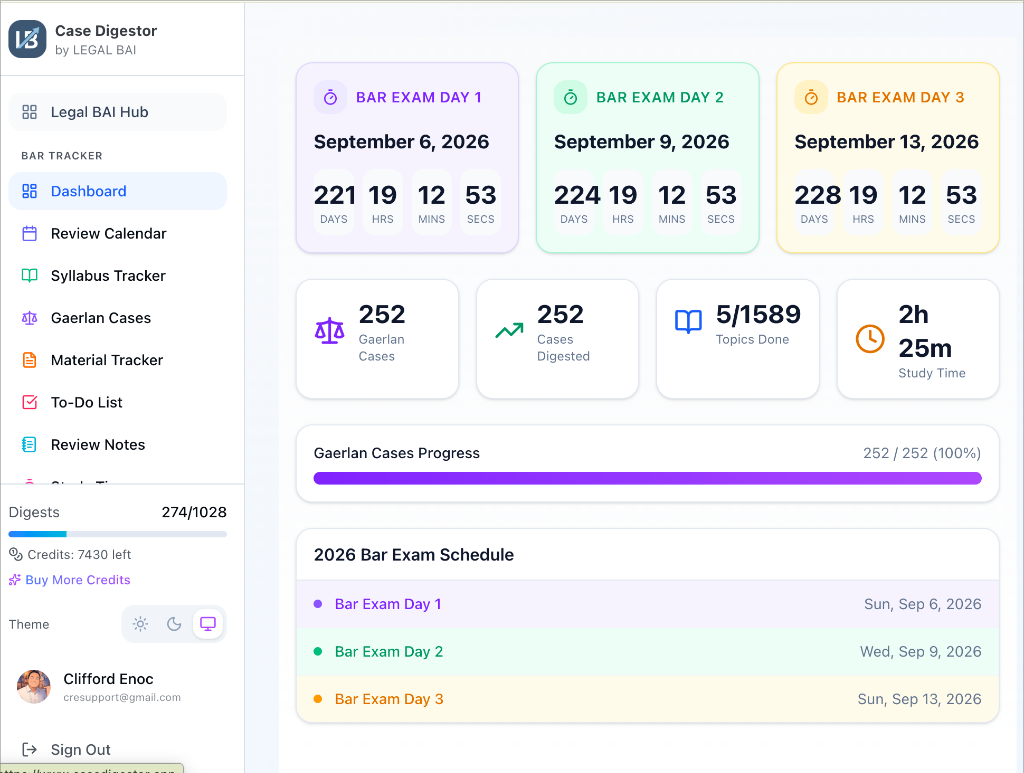Click the green trending arrow on Cases Digested card
The image size is (1024, 773).
[508, 327]
